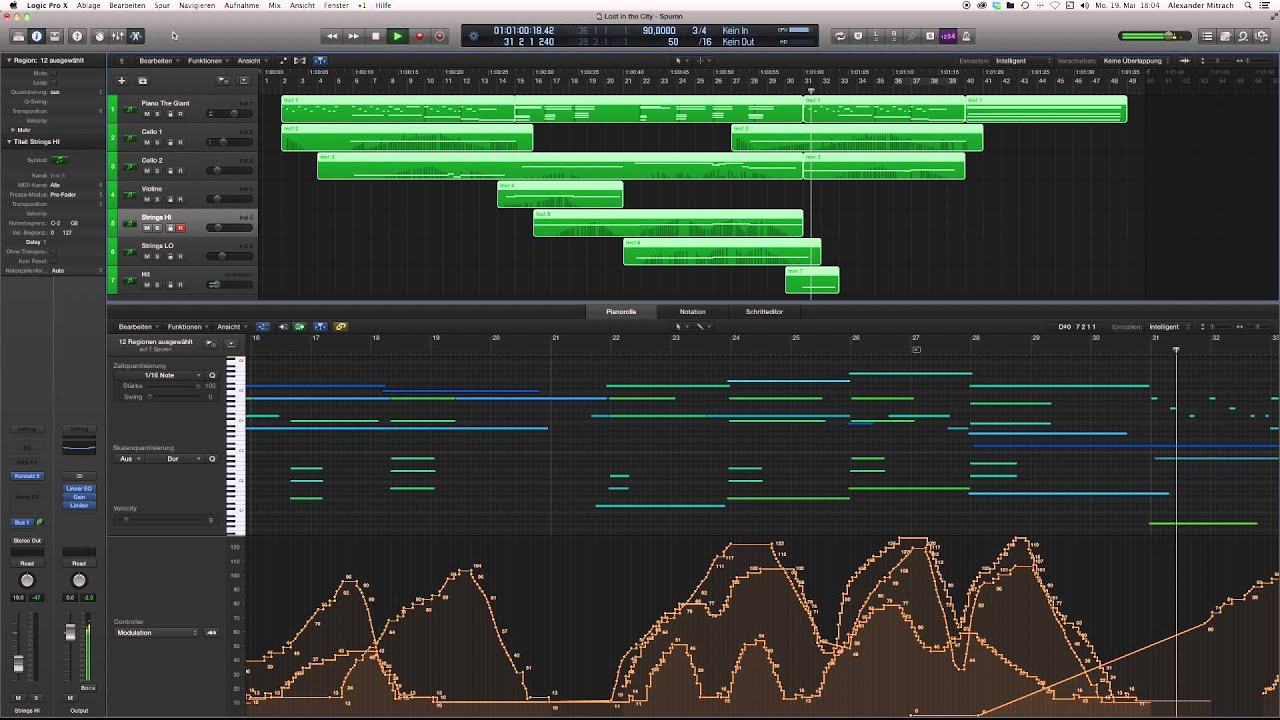Duplicate track using button beside plus
The image size is (1280, 720).
(142, 80)
